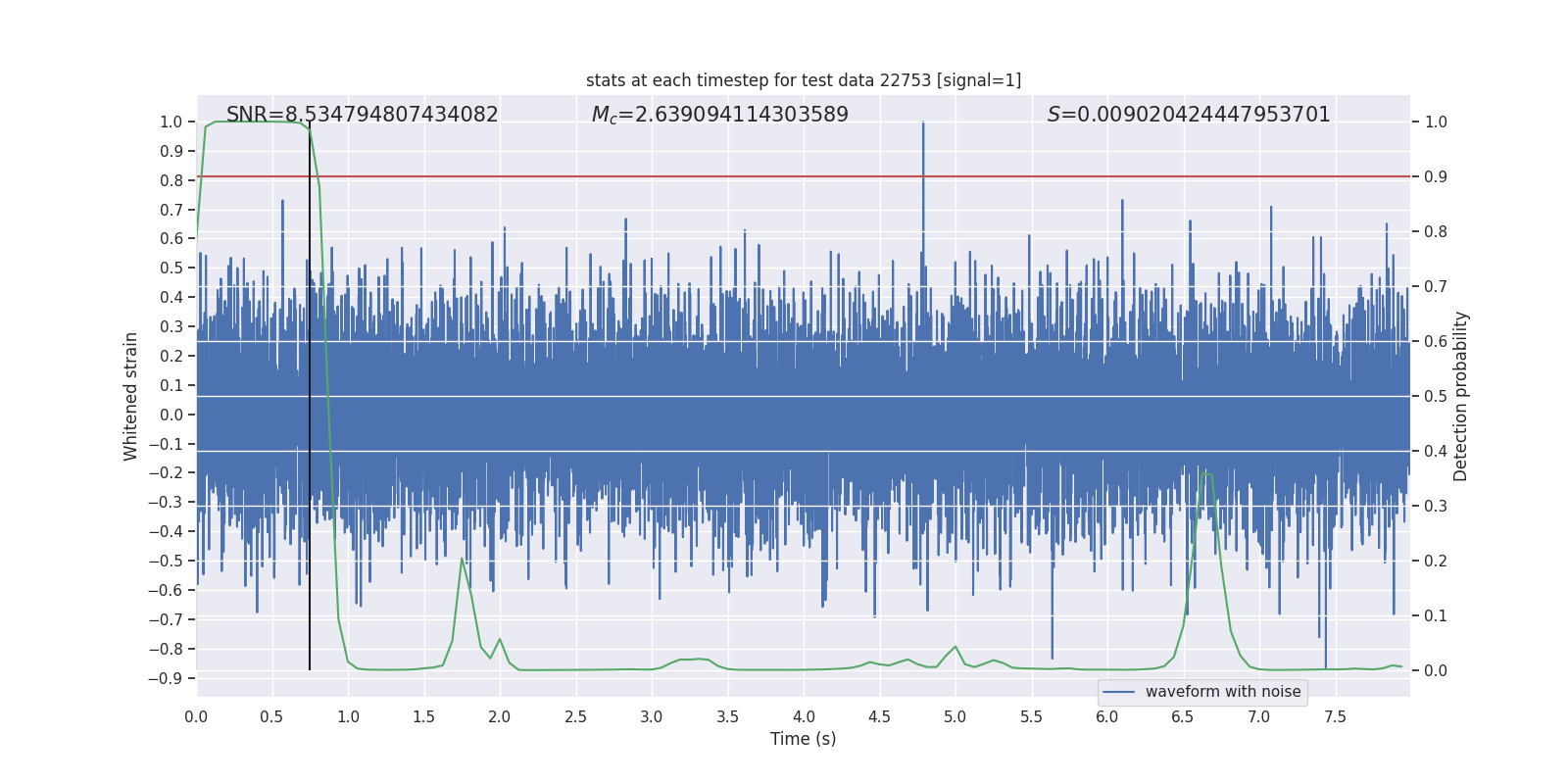Click the chirp mass Mc annotation
Screen dimensions: 1568x784
[x=719, y=115]
